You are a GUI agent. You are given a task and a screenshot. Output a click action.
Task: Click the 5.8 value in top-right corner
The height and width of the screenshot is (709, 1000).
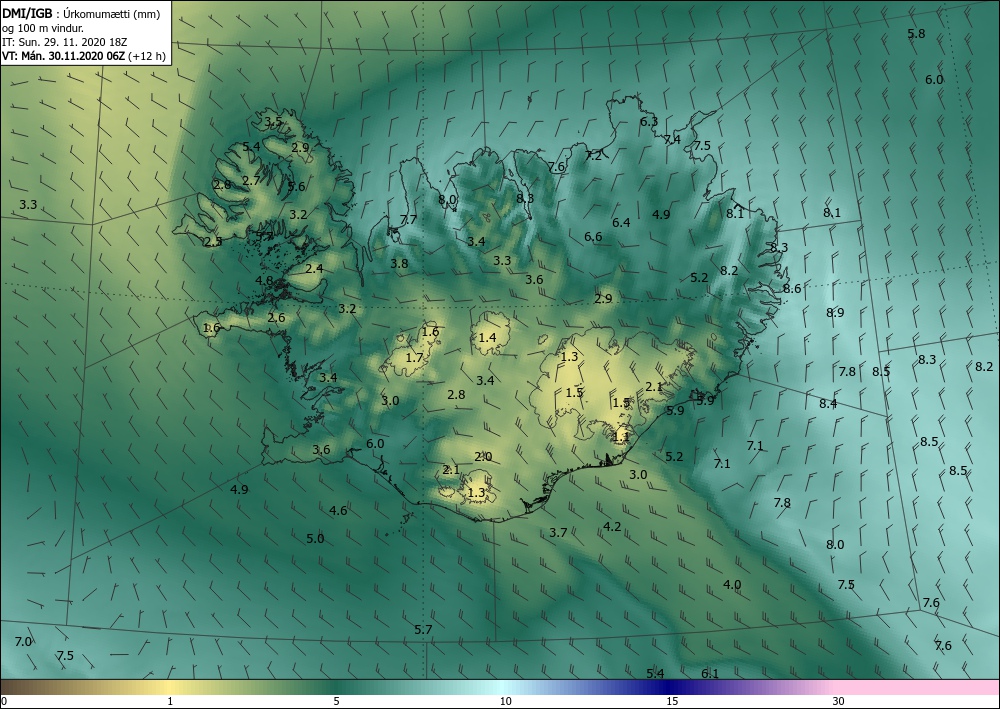click(x=916, y=34)
